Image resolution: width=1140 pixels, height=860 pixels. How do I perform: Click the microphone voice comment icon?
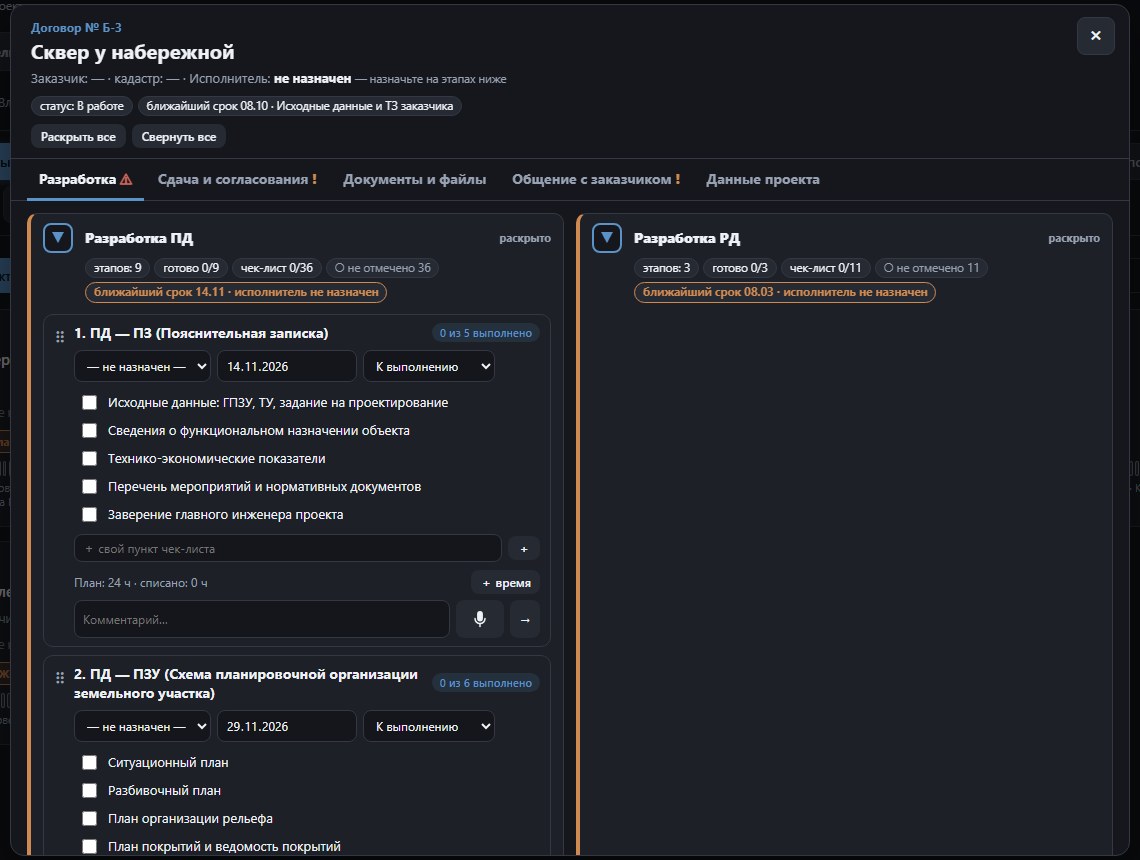tap(480, 619)
